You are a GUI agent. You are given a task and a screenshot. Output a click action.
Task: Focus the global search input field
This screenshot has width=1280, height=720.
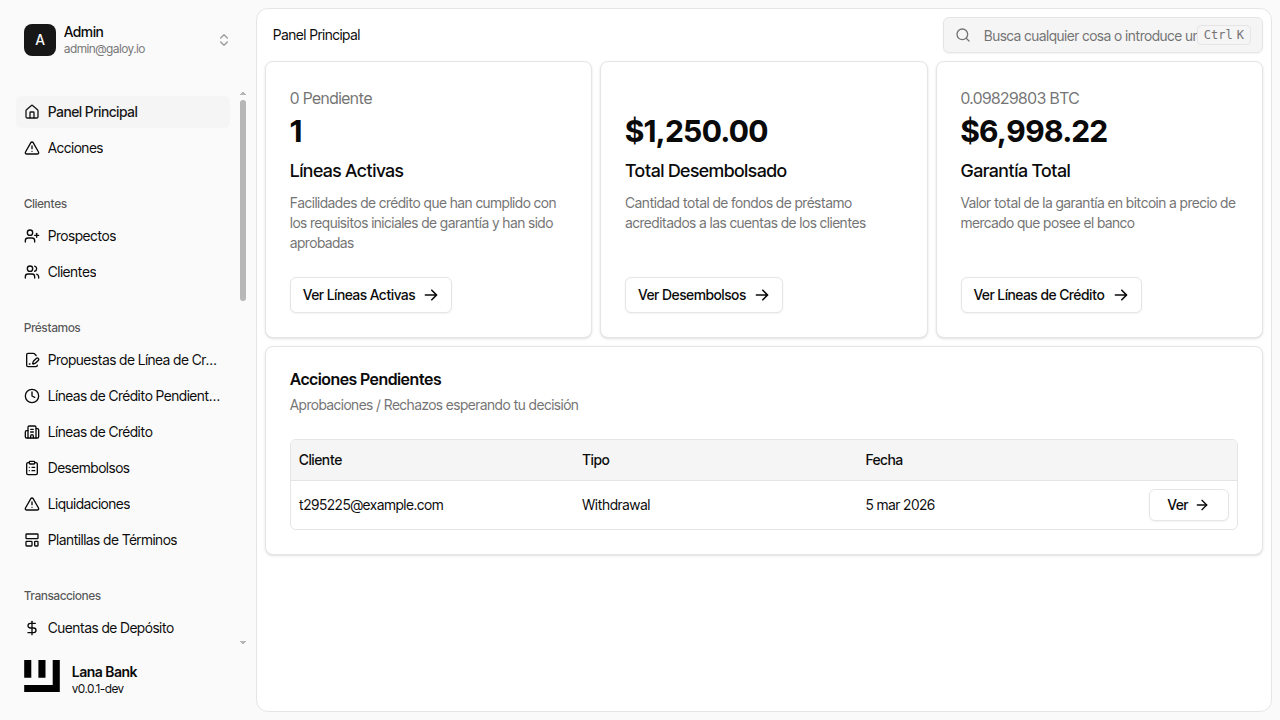(1088, 35)
